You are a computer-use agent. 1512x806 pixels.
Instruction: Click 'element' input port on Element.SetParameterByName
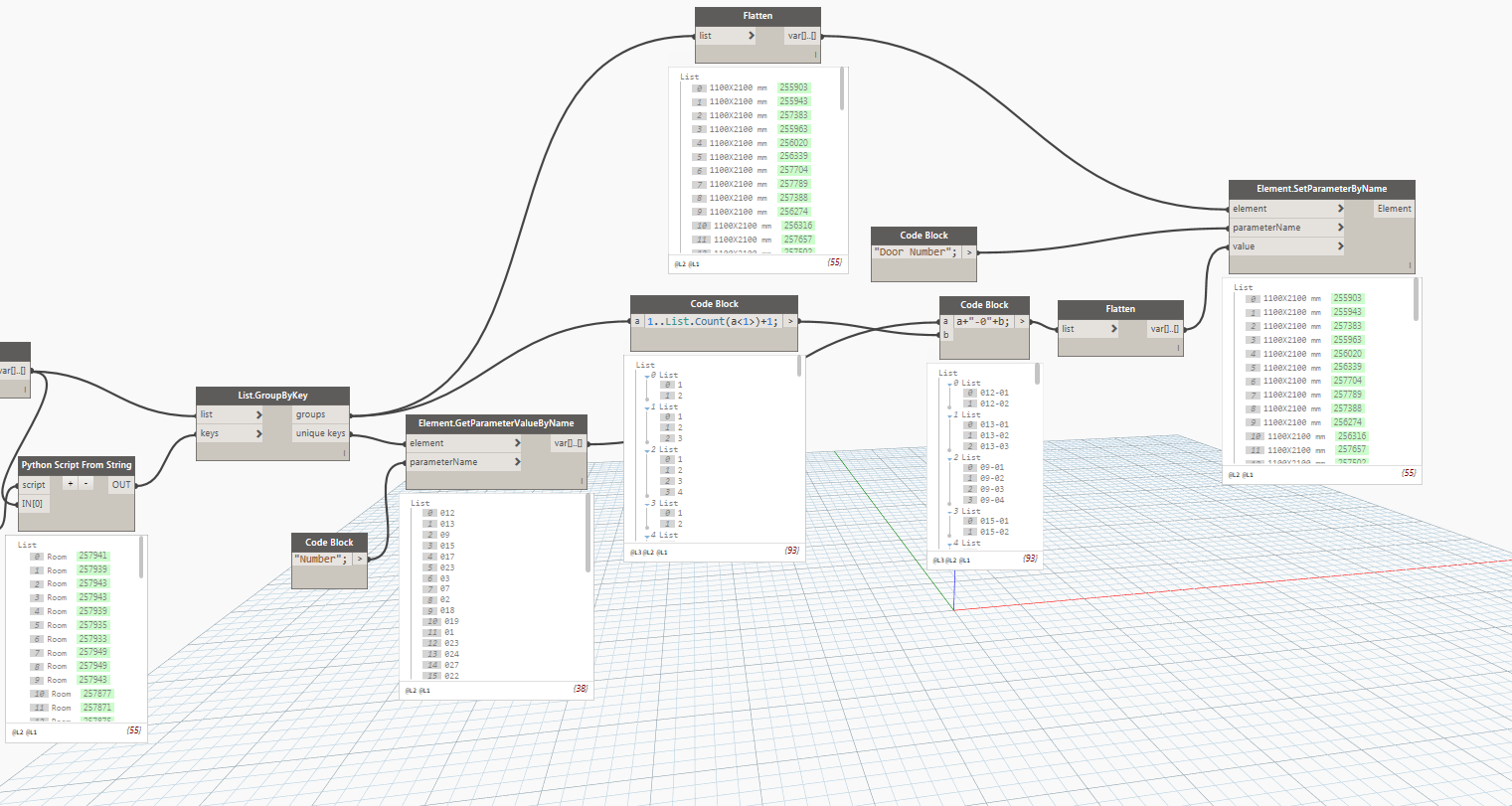(1287, 209)
